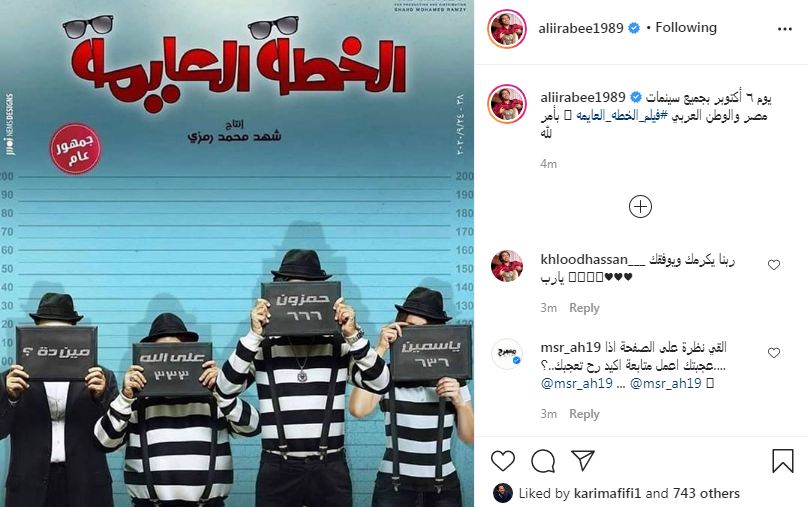Save post with the bookmark icon
Image resolution: width=808 pixels, height=507 pixels.
click(782, 461)
